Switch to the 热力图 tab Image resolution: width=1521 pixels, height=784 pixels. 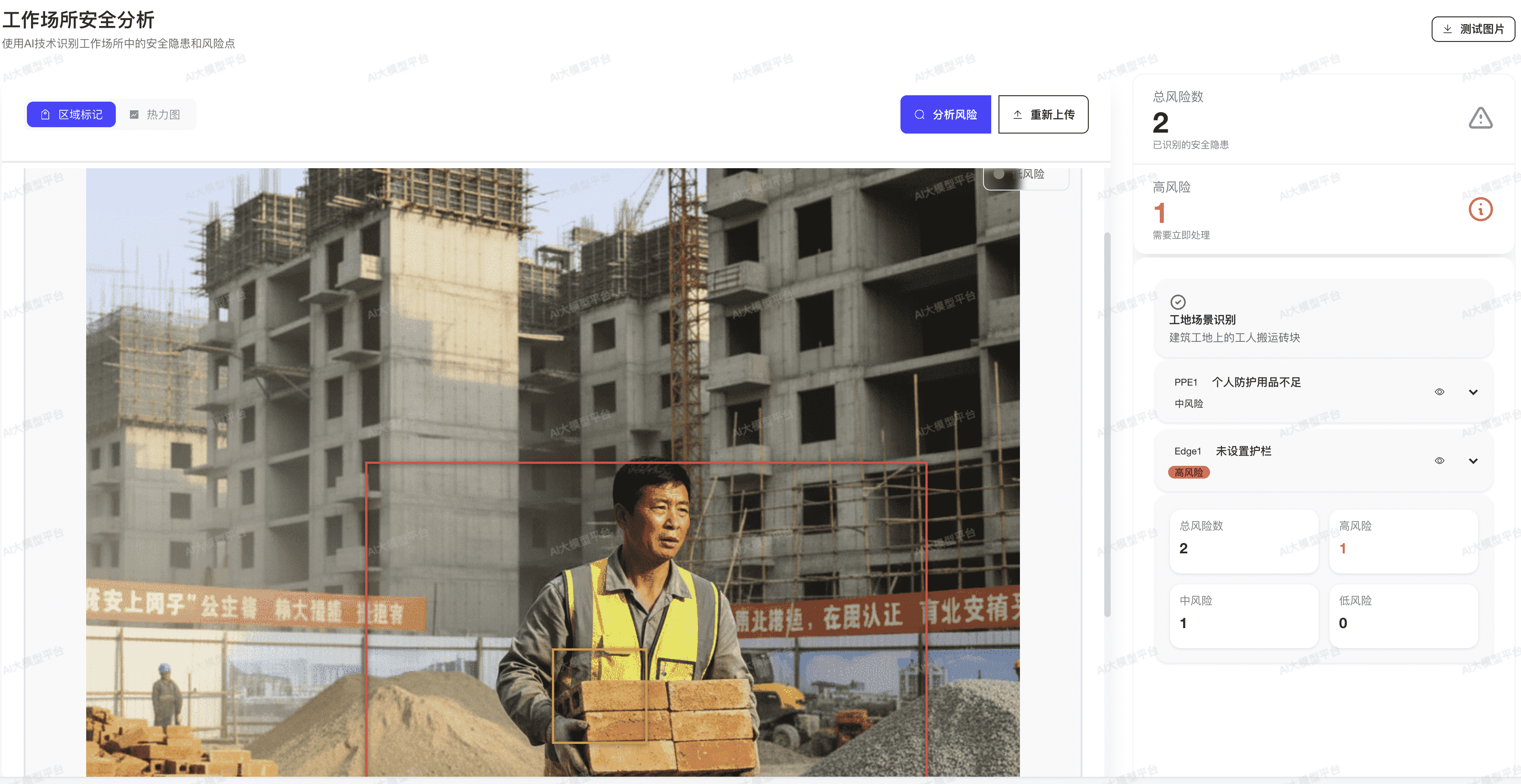coord(156,114)
